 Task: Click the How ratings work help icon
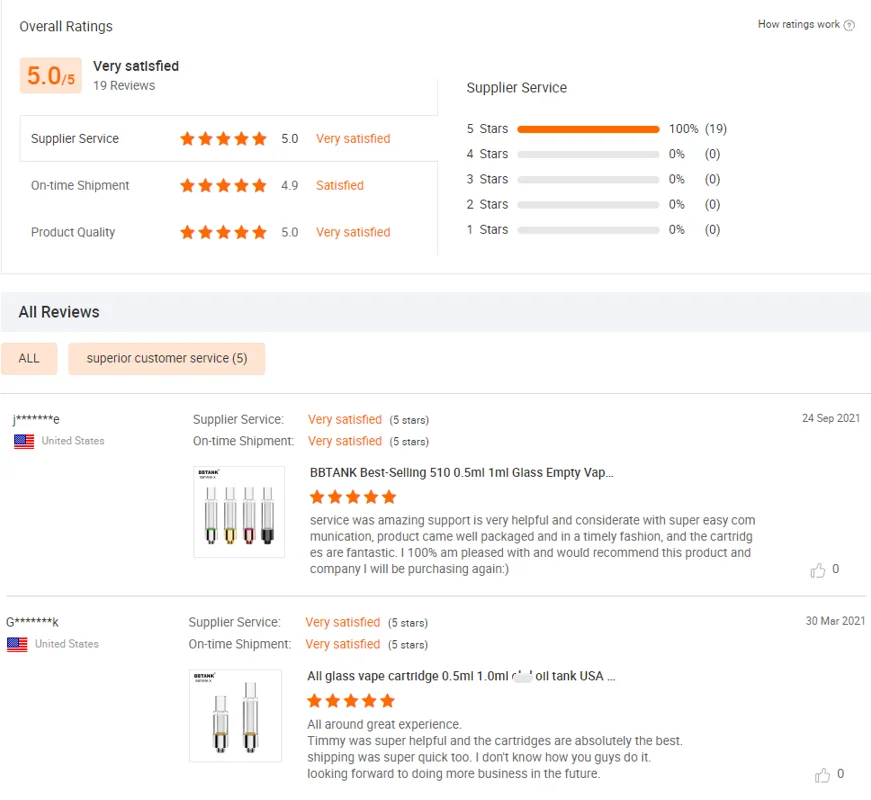(x=850, y=26)
